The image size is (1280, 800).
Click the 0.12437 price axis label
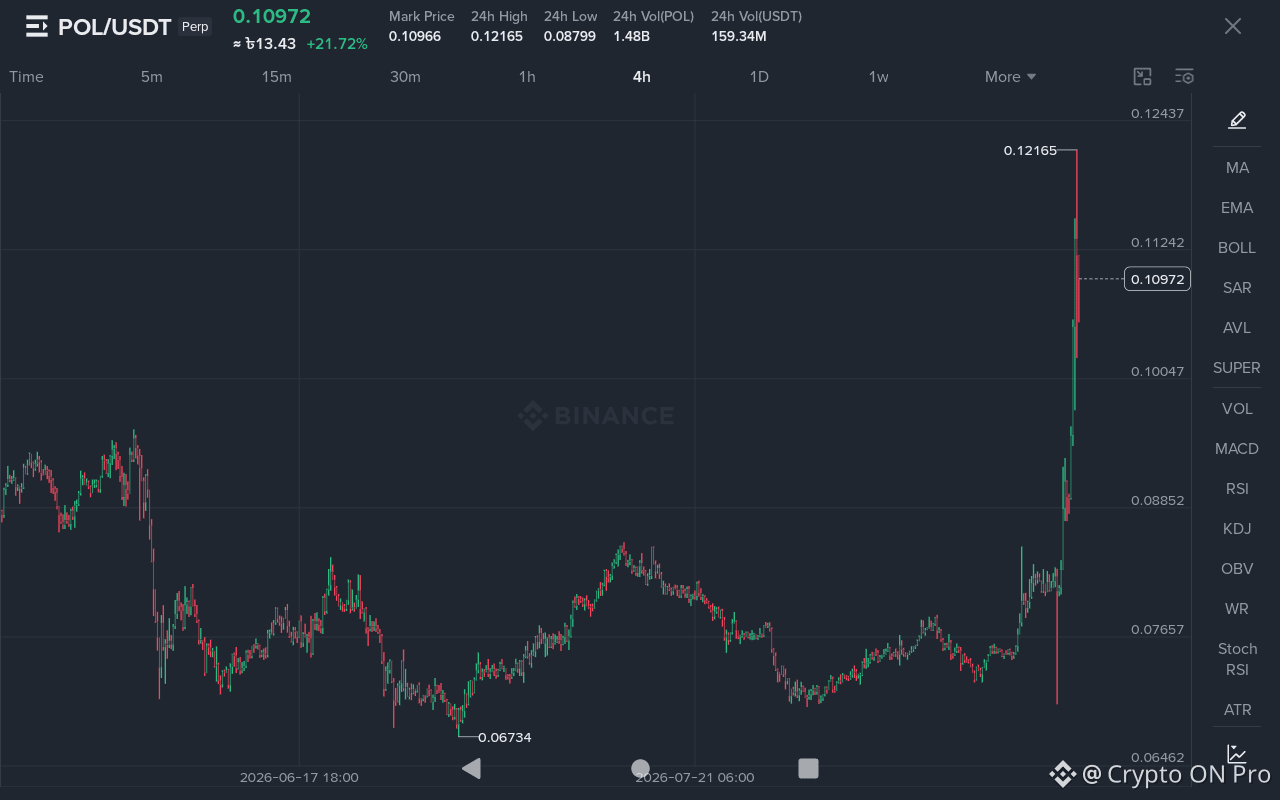(1158, 113)
